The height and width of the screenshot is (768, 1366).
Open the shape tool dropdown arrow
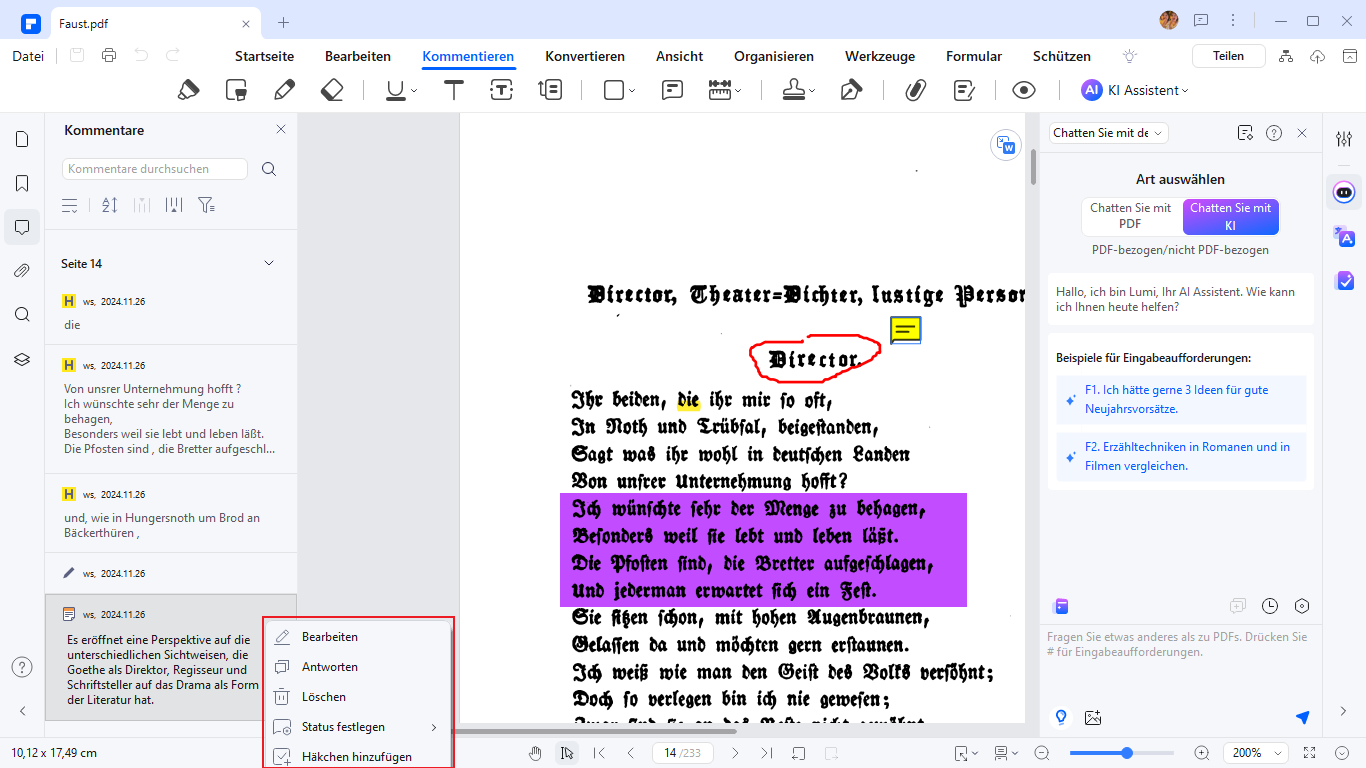[632, 91]
